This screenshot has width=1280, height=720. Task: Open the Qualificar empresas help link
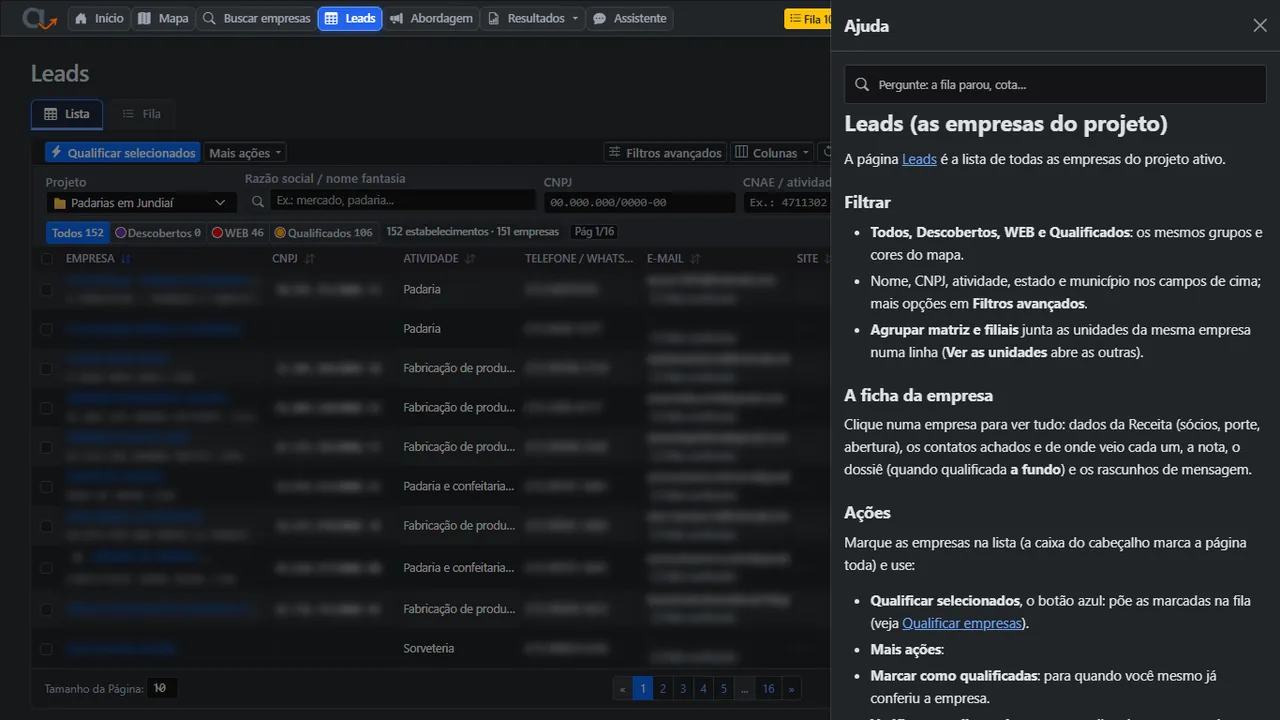[x=963, y=623]
